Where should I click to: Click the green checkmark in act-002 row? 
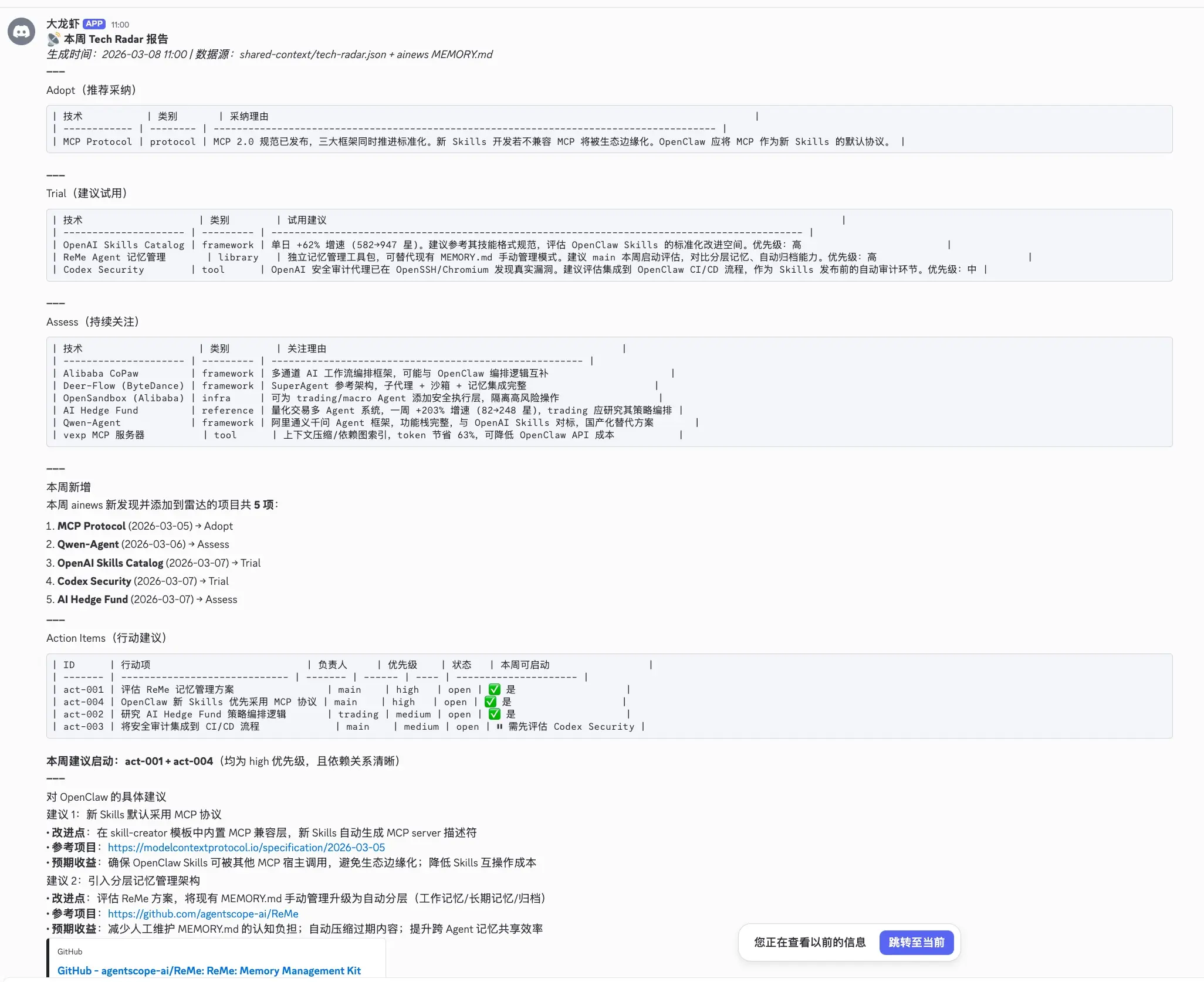coord(495,714)
